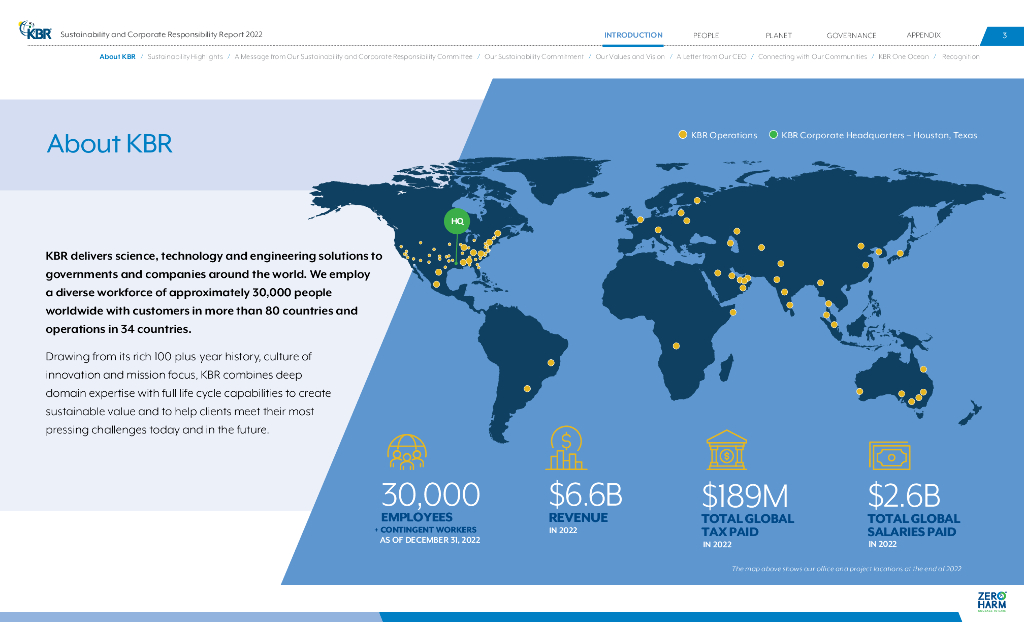Go to the Planet tab
Image resolution: width=1024 pixels, height=622 pixels.
[778, 35]
